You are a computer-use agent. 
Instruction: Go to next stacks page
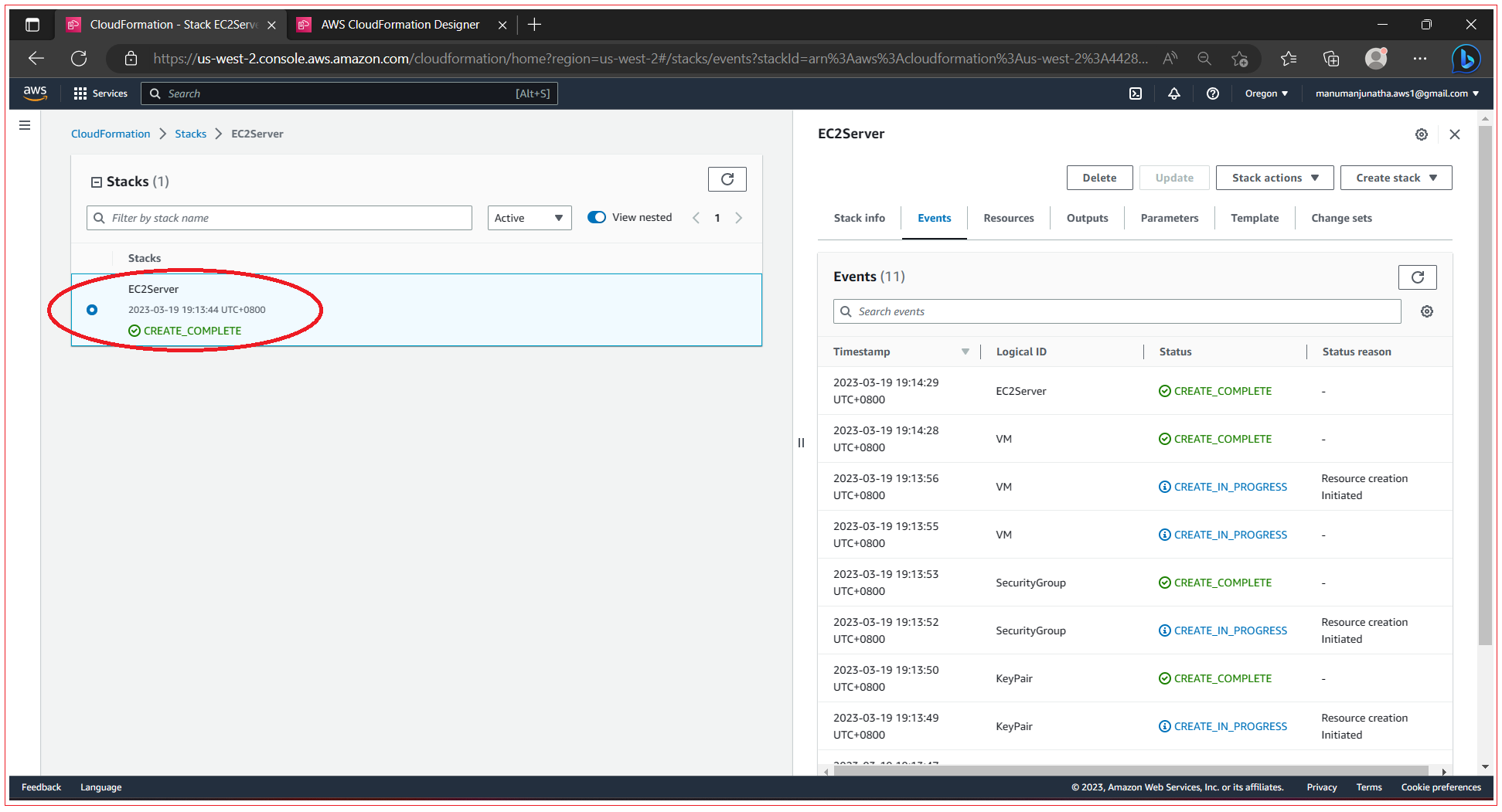tap(739, 218)
